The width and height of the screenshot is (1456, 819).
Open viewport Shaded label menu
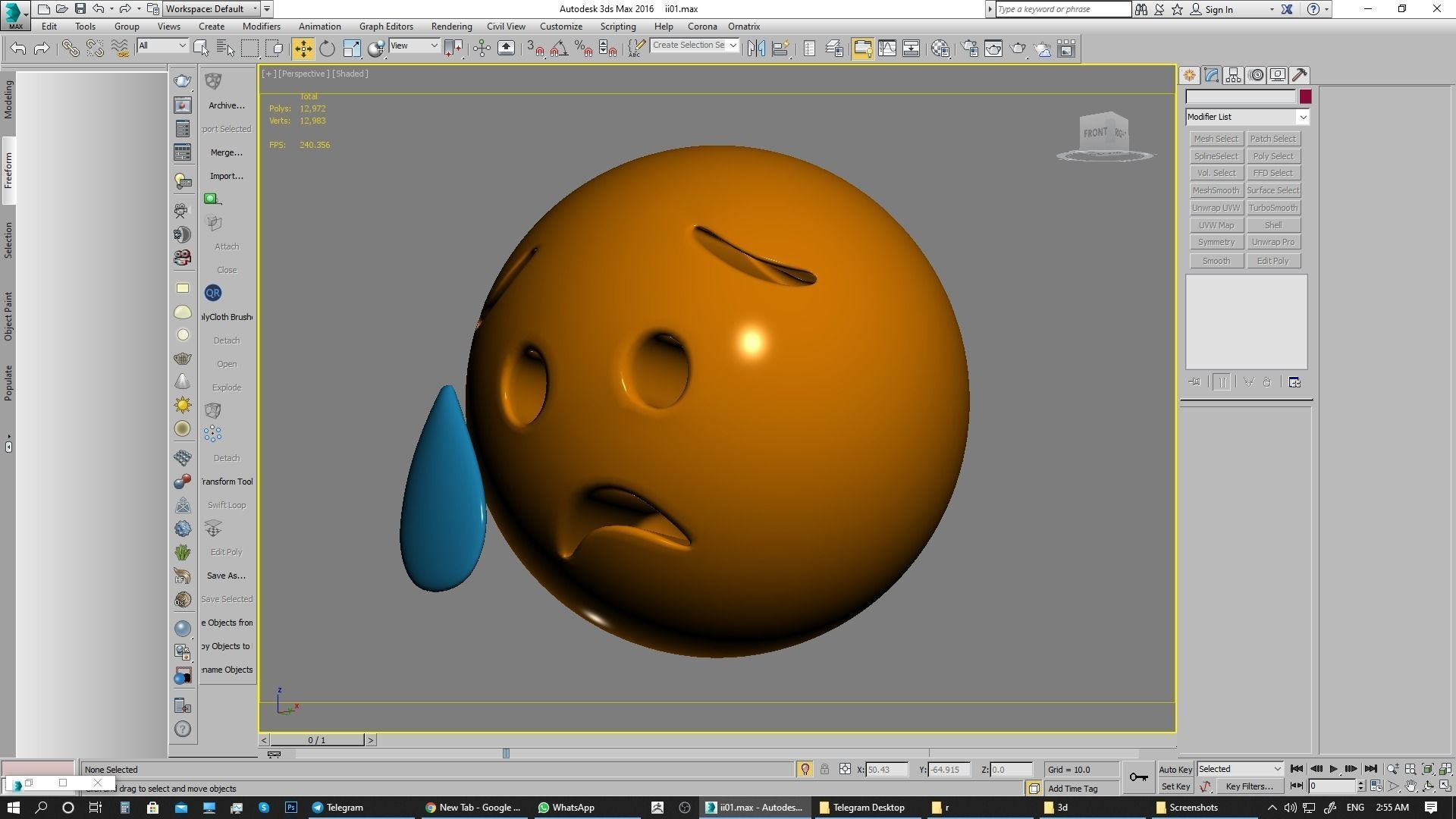(x=350, y=74)
